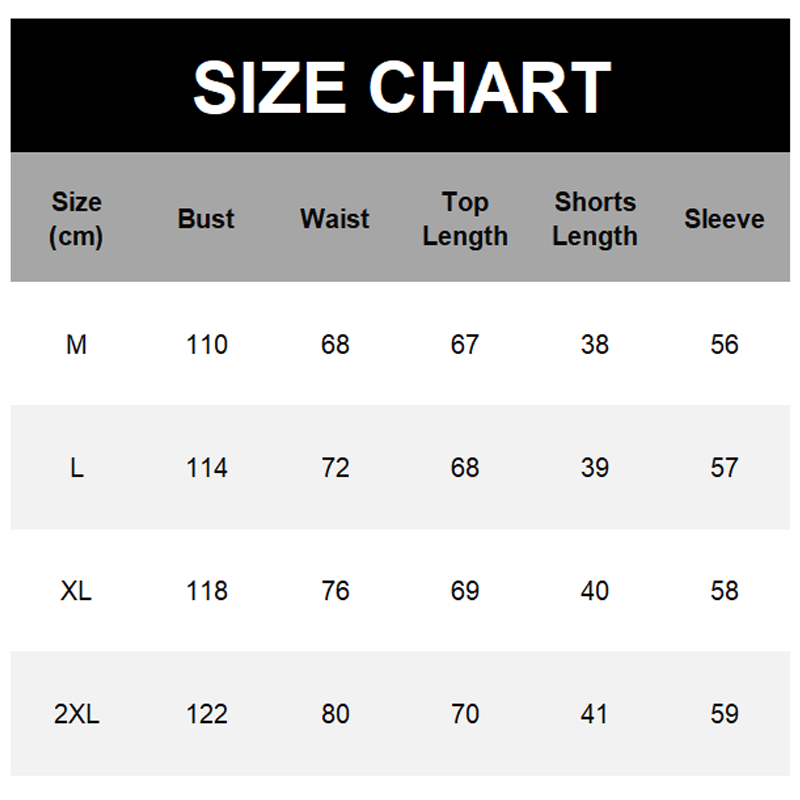Click waist value 72 for size L
The width and height of the screenshot is (800, 800).
click(x=336, y=468)
